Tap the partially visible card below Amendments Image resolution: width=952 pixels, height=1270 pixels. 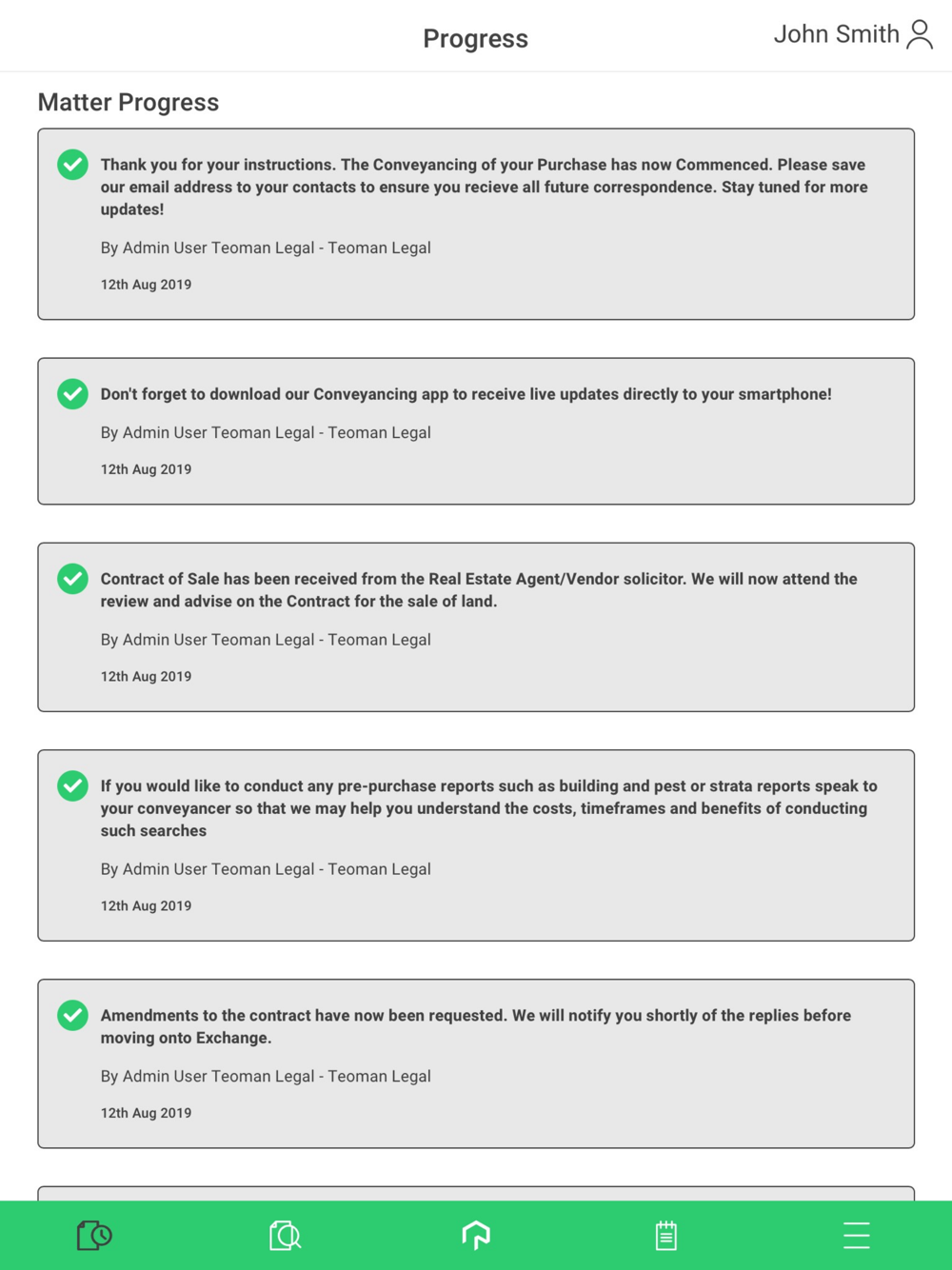pos(476,1193)
